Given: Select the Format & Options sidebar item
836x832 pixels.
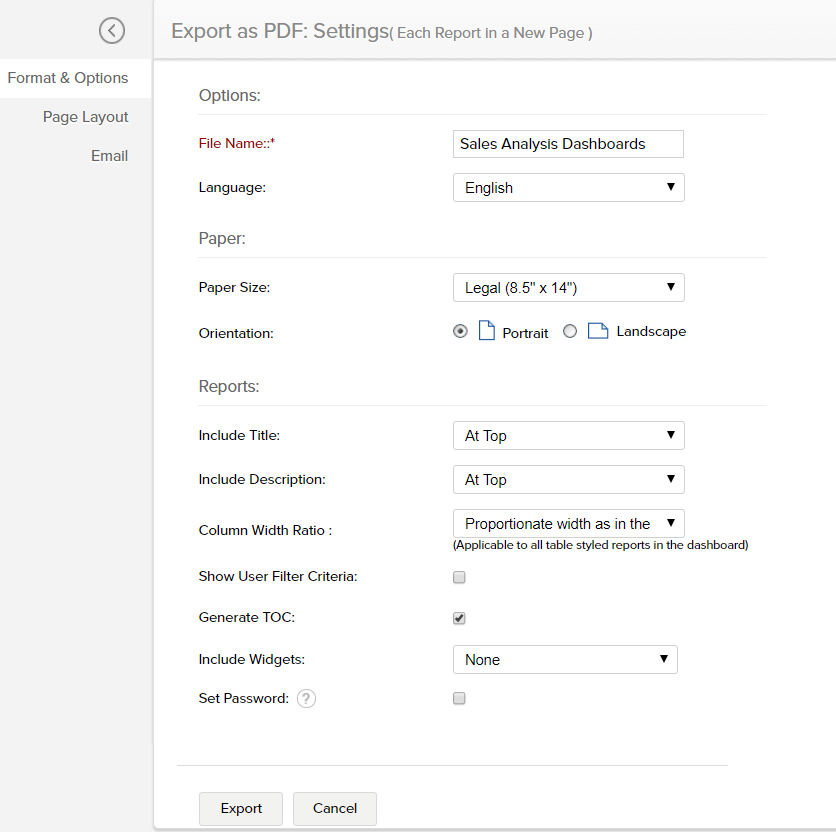Looking at the screenshot, I should tap(67, 77).
